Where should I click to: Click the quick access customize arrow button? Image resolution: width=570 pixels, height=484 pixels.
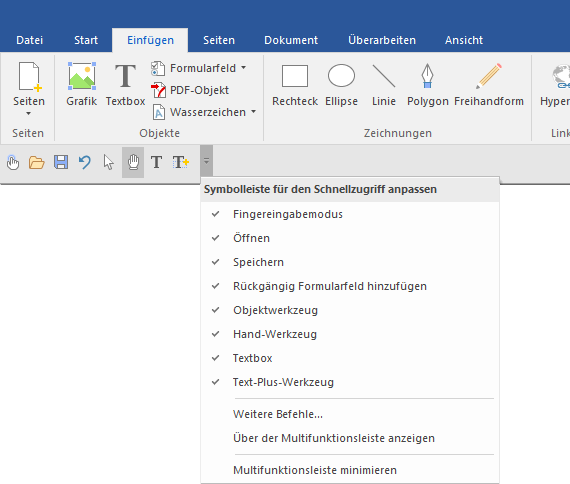click(x=206, y=161)
